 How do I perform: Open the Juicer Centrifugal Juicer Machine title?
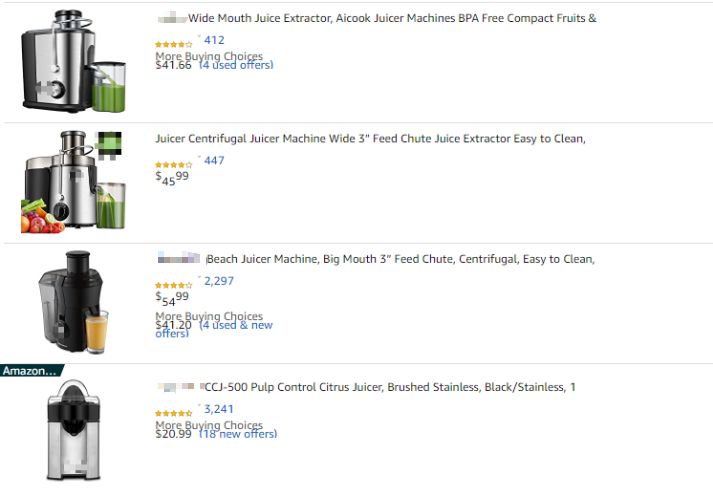pyautogui.click(x=370, y=139)
